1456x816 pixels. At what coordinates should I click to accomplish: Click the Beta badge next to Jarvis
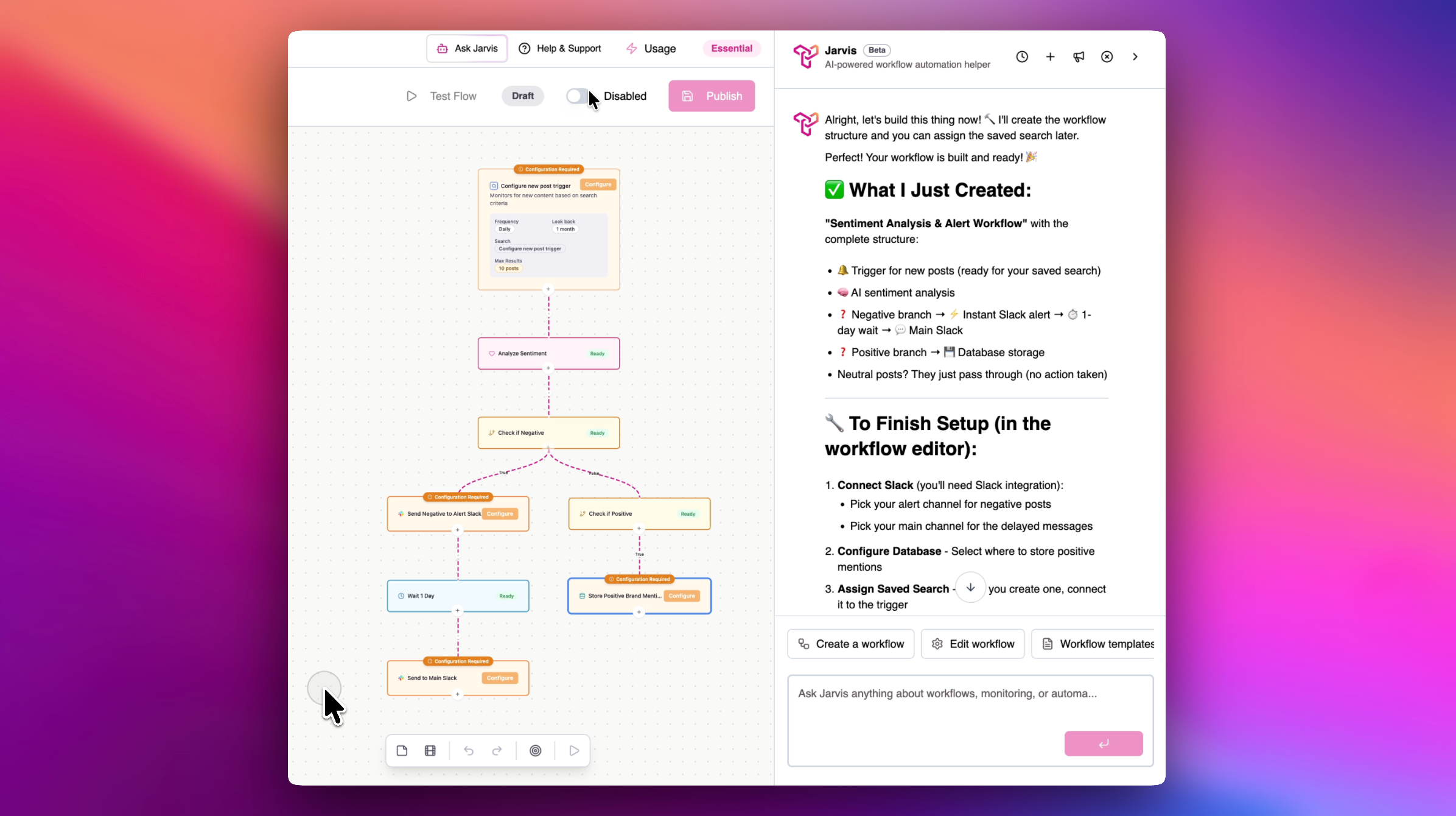point(877,50)
